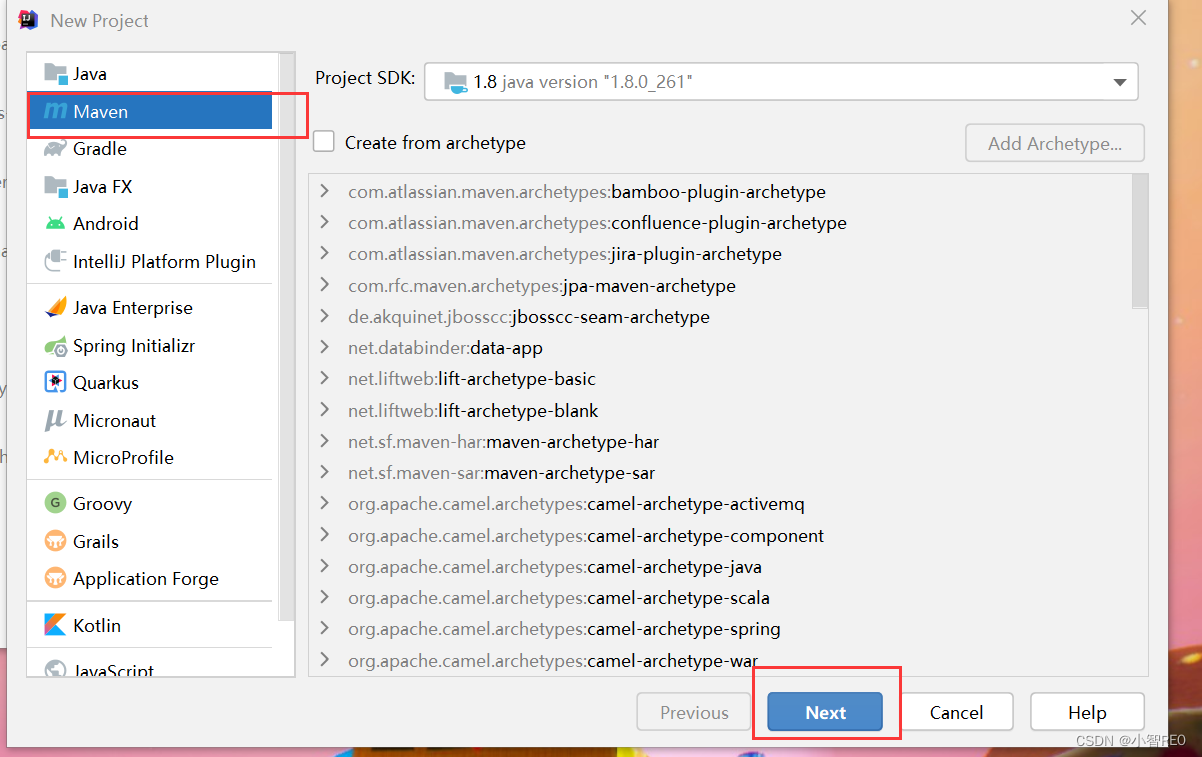Click the IntelliJ IDEA logo in title bar
1202x757 pixels.
tap(28, 20)
